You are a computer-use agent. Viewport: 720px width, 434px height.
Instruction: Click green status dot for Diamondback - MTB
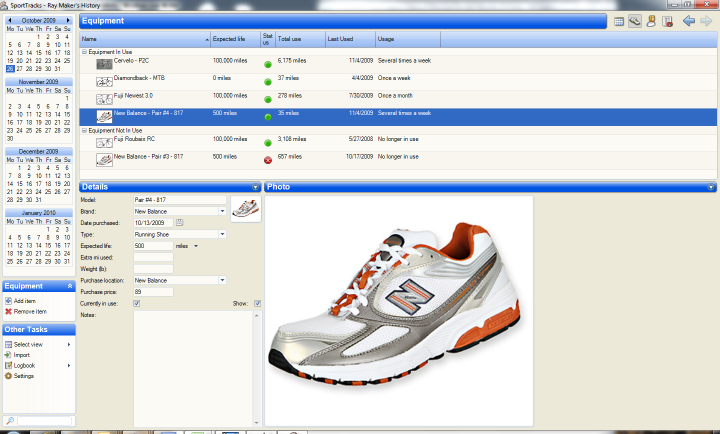tap(268, 82)
